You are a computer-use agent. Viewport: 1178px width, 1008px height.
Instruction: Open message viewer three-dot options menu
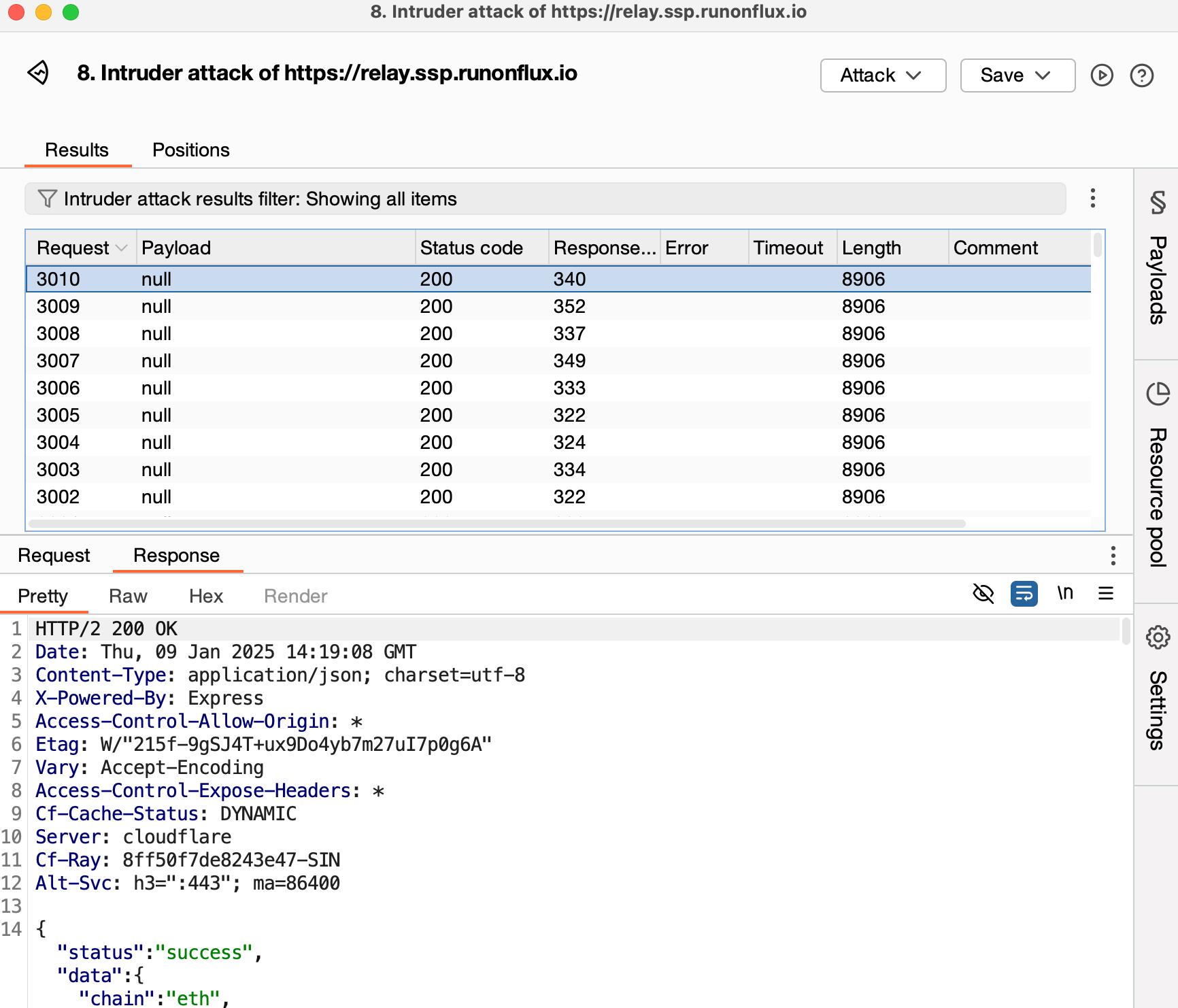tap(1113, 555)
